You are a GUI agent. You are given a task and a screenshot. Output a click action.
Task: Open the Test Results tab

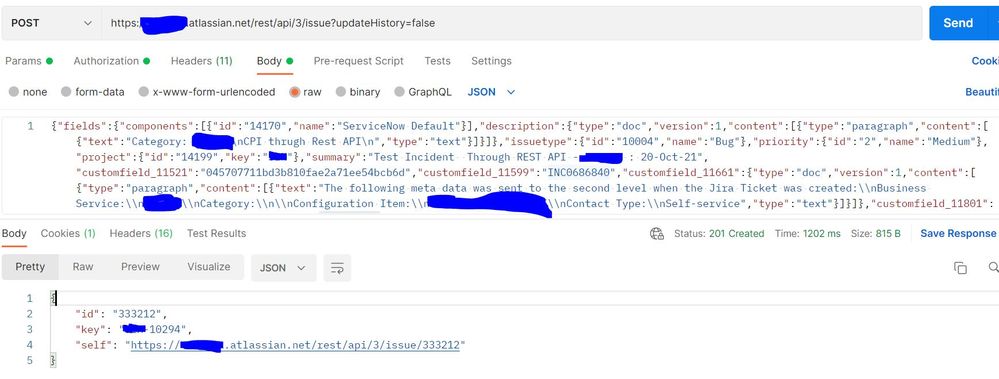[216, 234]
